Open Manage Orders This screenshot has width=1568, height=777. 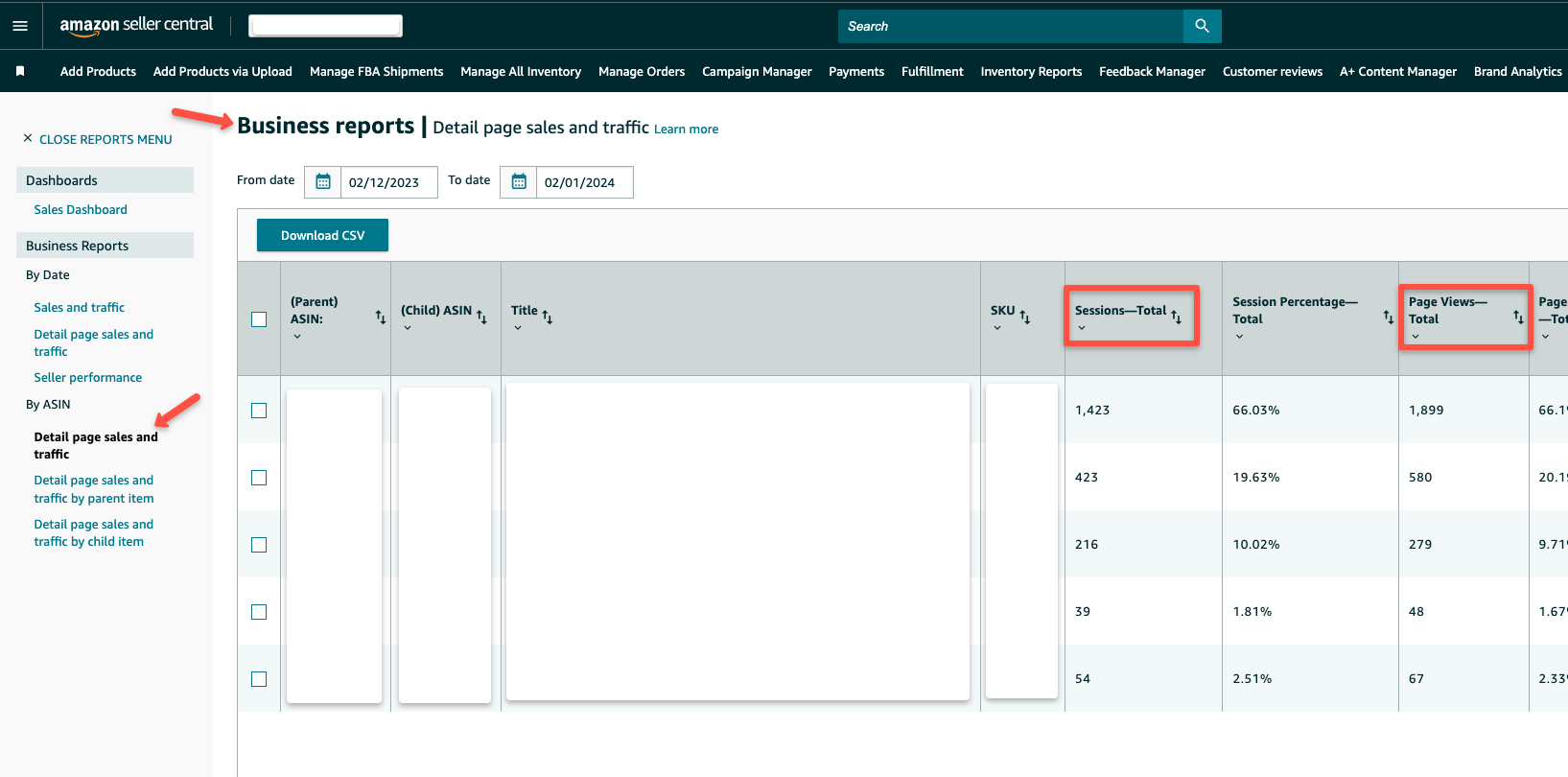642,71
